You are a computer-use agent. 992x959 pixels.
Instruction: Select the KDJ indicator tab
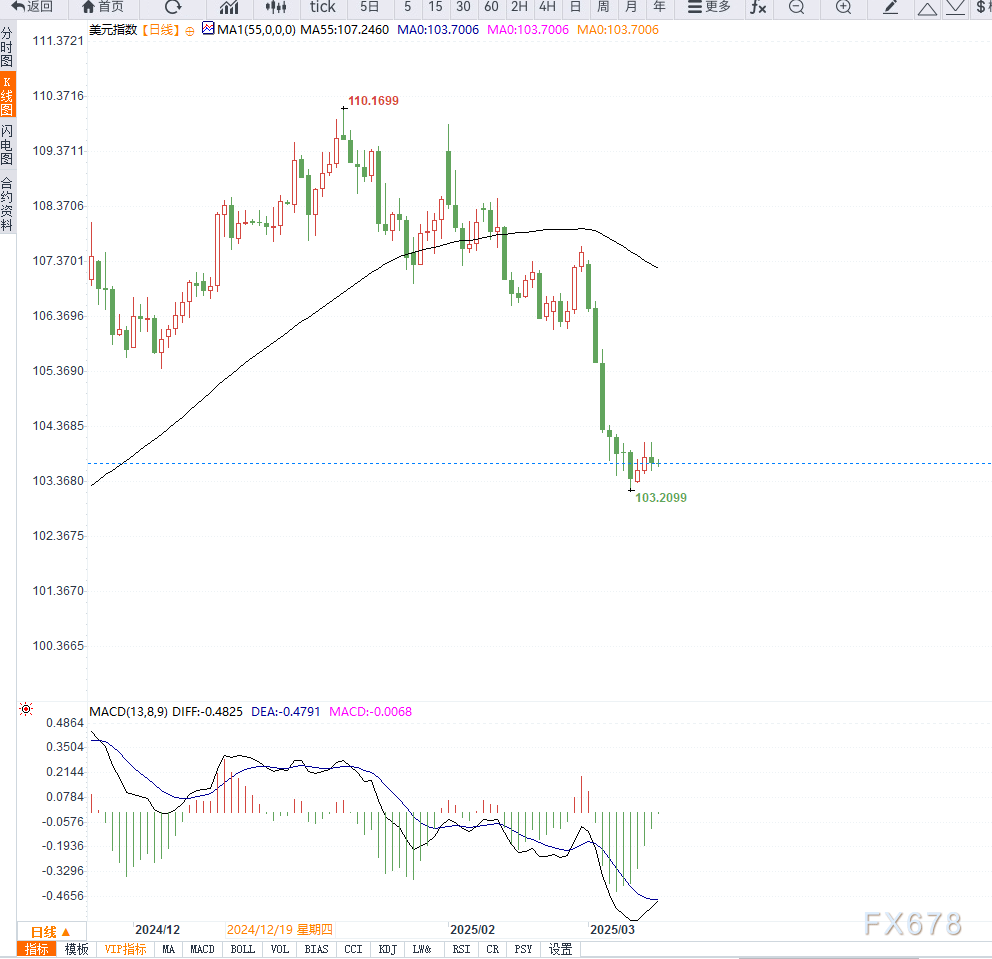coord(388,949)
